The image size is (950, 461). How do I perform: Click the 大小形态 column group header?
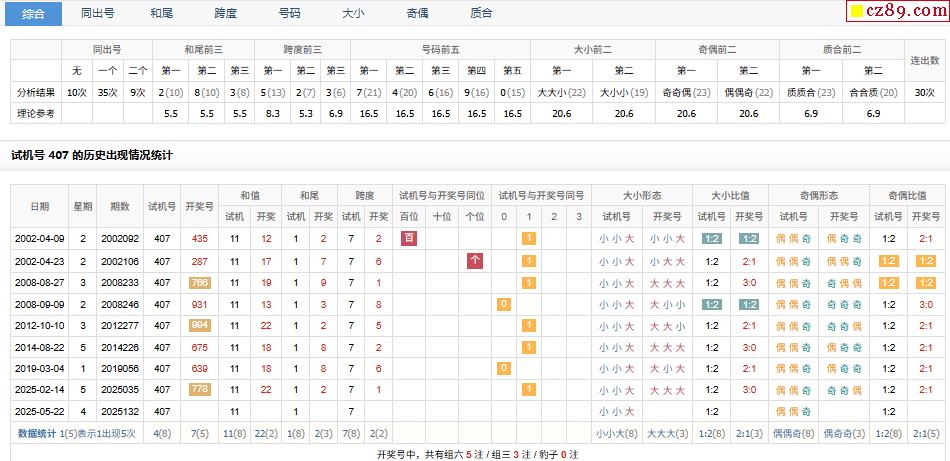(642, 196)
